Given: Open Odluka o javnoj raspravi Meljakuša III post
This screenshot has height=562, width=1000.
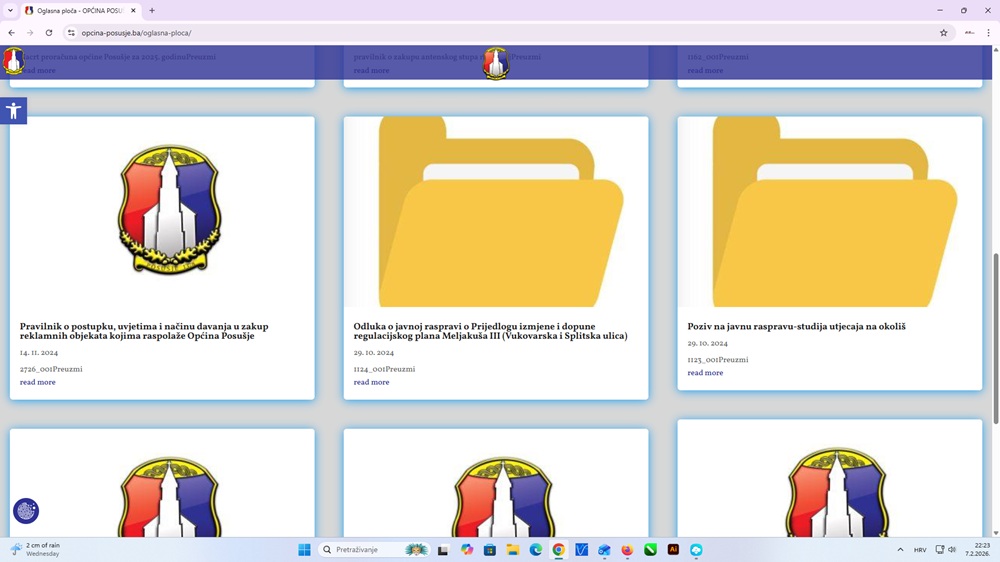Looking at the screenshot, I should click(490, 331).
